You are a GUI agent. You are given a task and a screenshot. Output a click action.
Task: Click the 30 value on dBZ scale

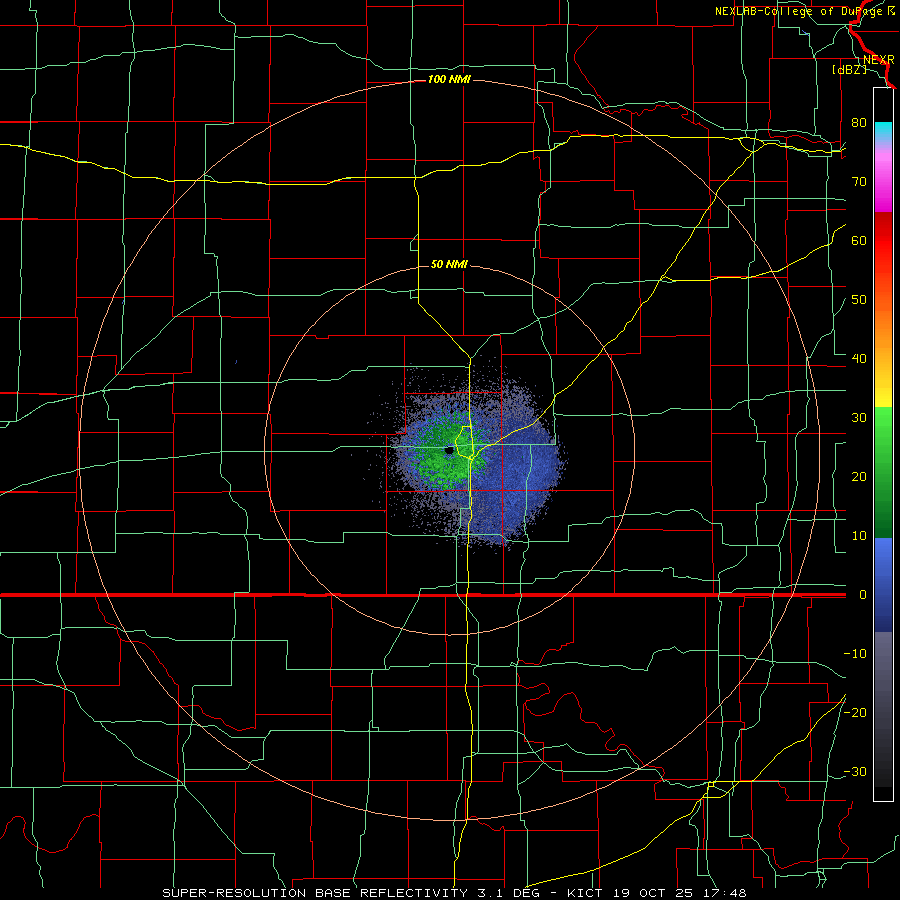click(x=859, y=417)
